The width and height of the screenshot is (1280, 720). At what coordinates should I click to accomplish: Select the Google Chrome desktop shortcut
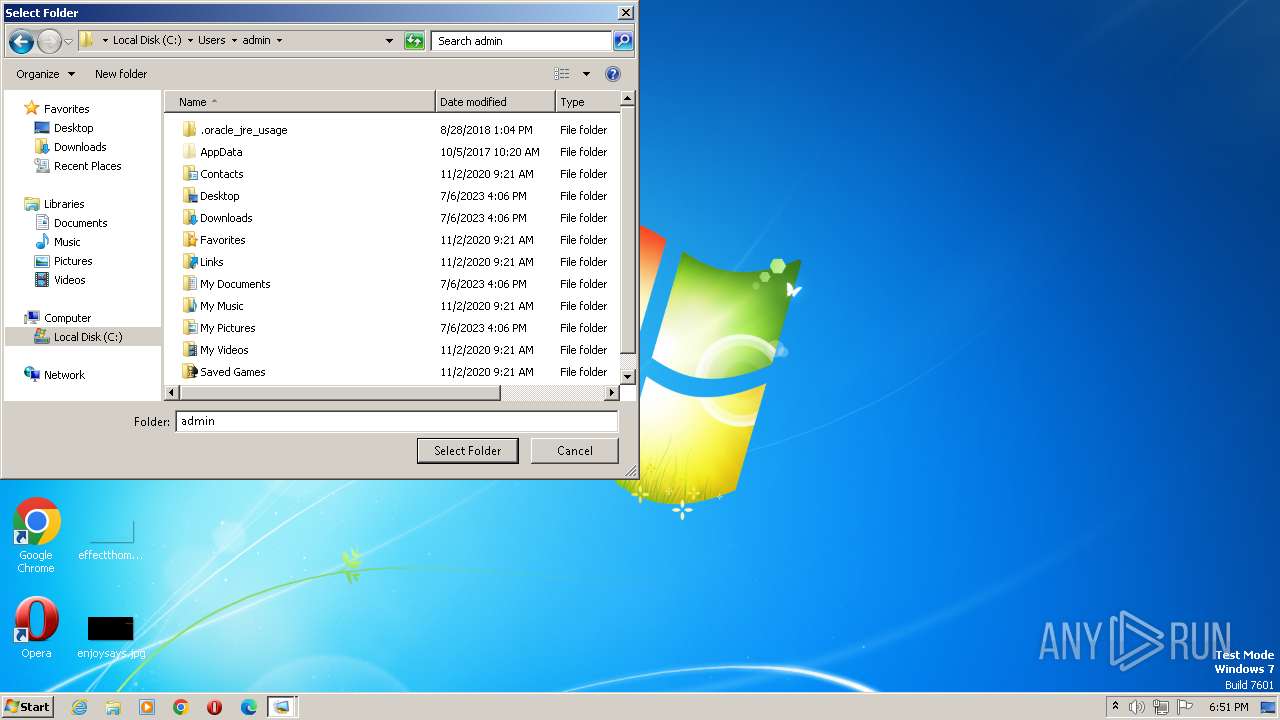[x=36, y=536]
